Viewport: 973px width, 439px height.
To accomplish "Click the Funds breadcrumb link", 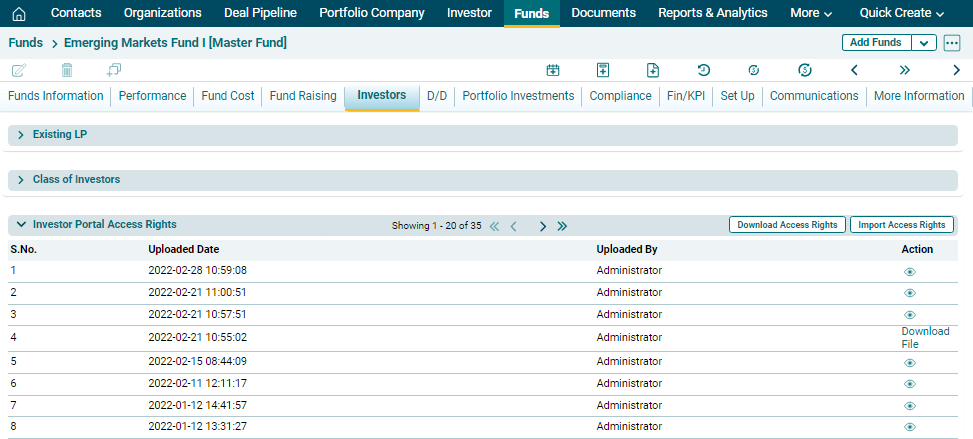I will pos(25,43).
